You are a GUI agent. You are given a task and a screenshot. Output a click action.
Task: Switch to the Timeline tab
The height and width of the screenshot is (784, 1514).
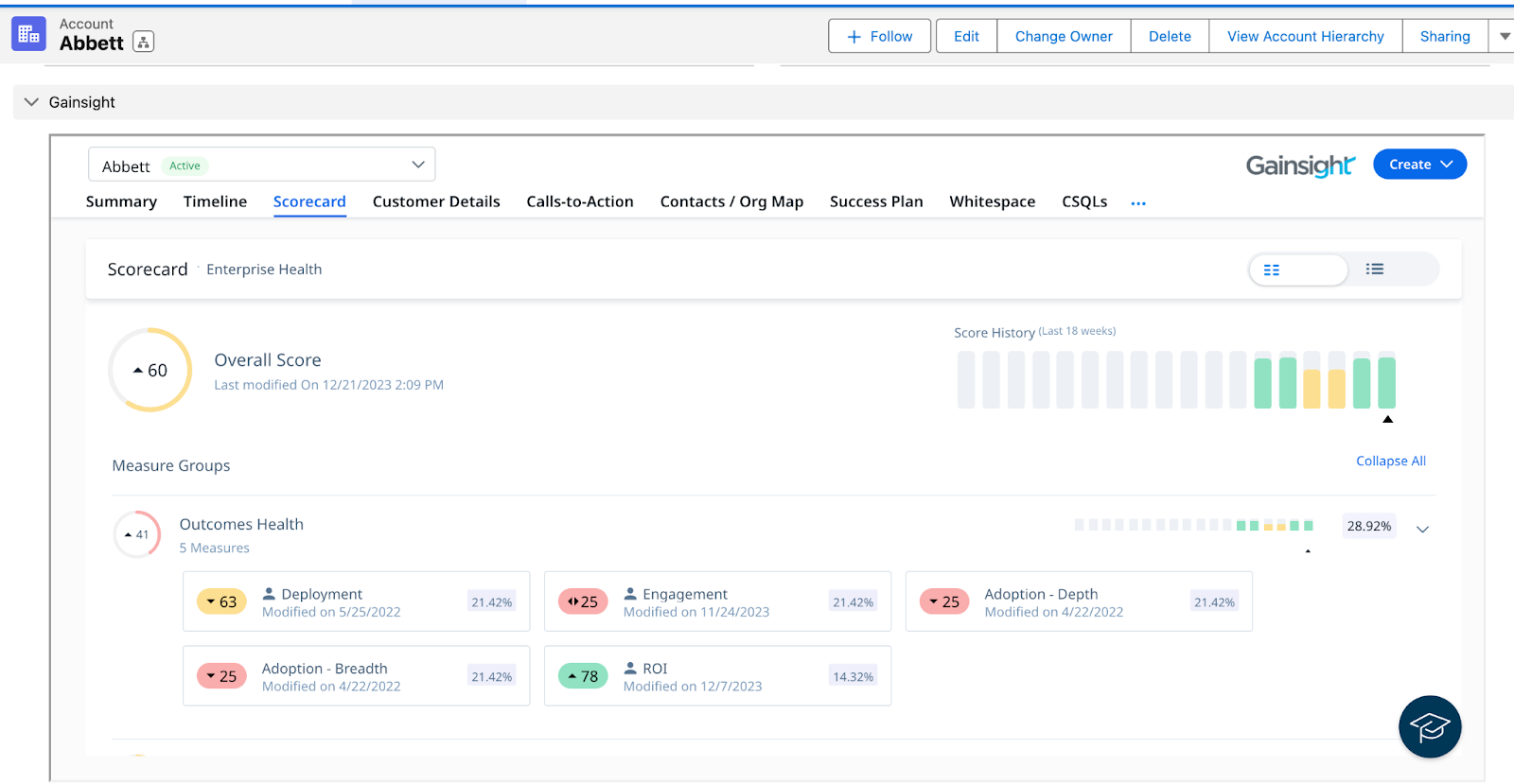click(215, 201)
